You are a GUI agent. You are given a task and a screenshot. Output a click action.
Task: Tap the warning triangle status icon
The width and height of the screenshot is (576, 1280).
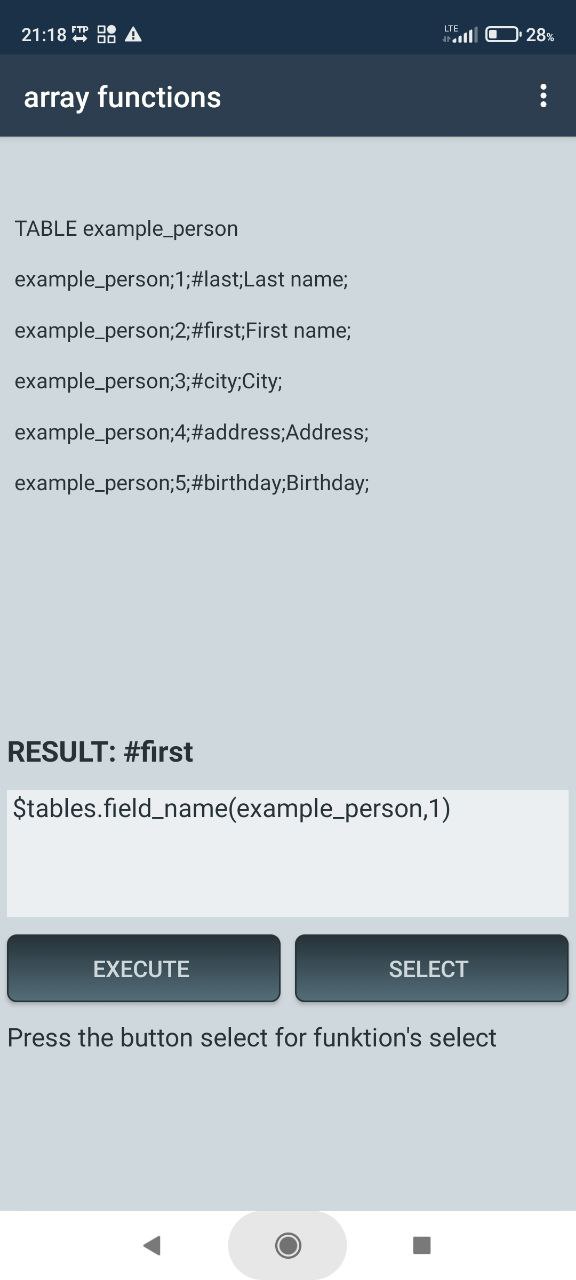pyautogui.click(x=133, y=34)
